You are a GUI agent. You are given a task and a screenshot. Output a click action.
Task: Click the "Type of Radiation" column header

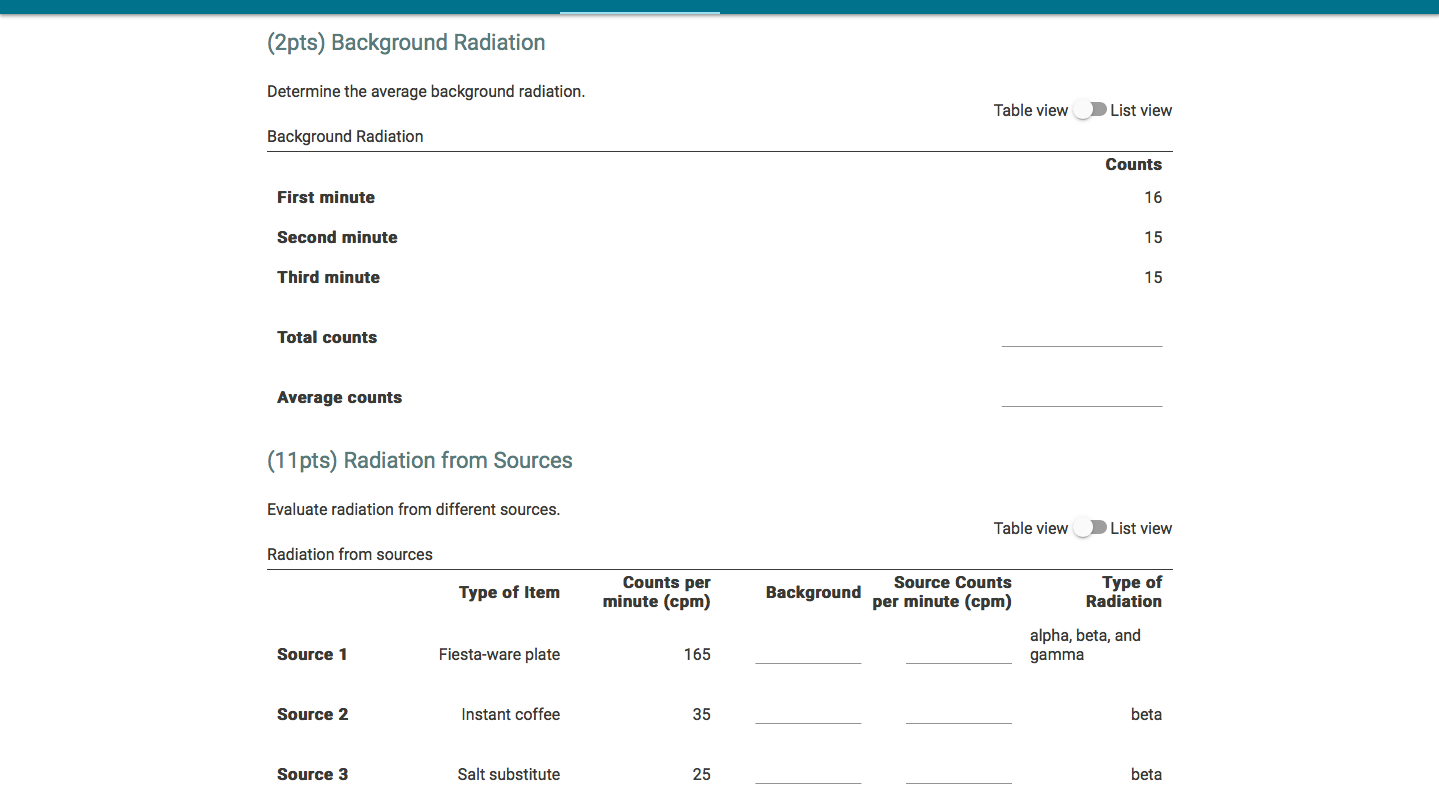(x=1124, y=592)
